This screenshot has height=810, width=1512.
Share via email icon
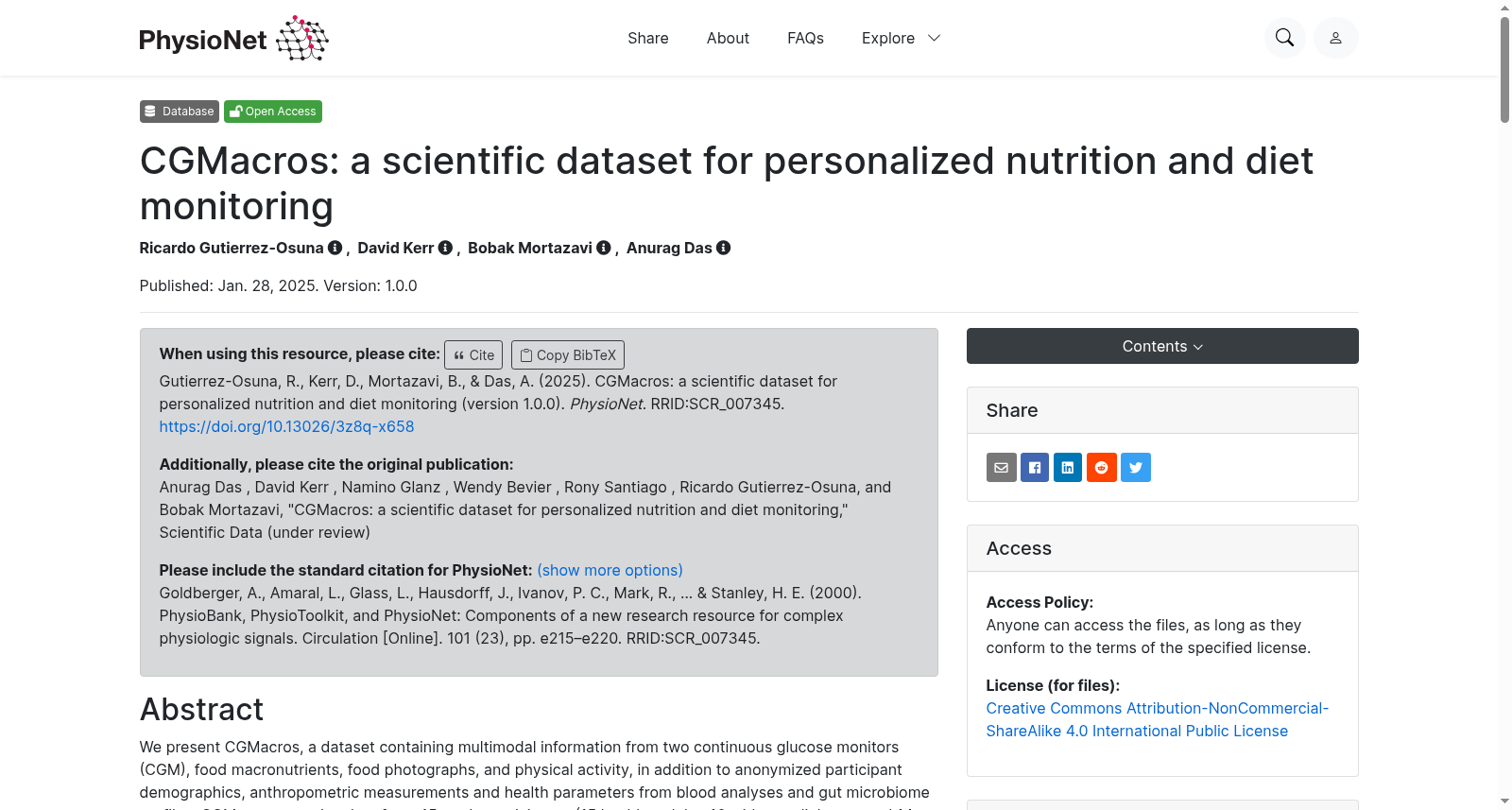point(1002,468)
